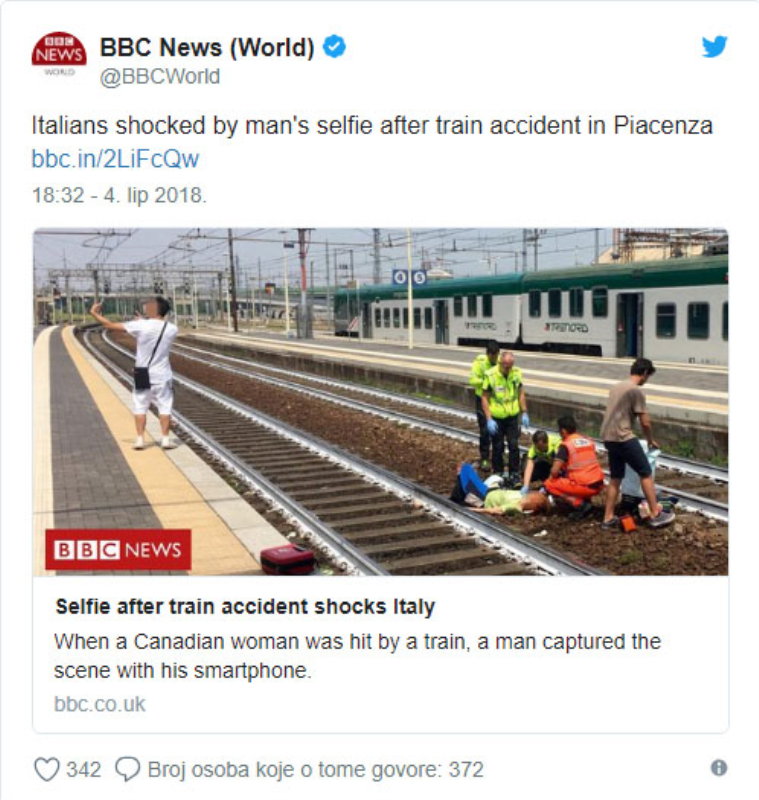Screen dimensions: 759x800
Task: Open the Twitter bird logo
Action: click(714, 46)
